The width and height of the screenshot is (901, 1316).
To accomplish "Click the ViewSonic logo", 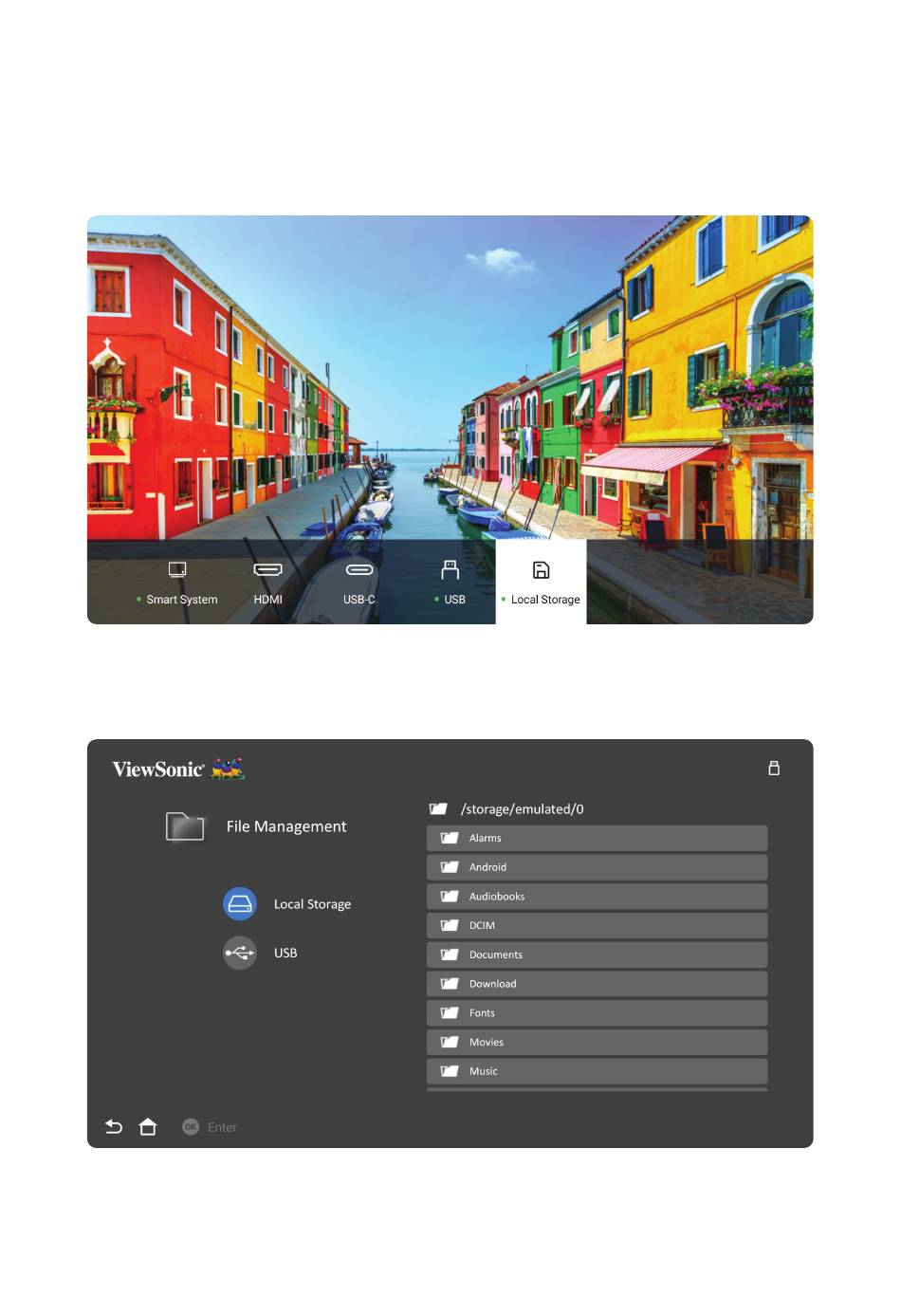I will pos(178,769).
